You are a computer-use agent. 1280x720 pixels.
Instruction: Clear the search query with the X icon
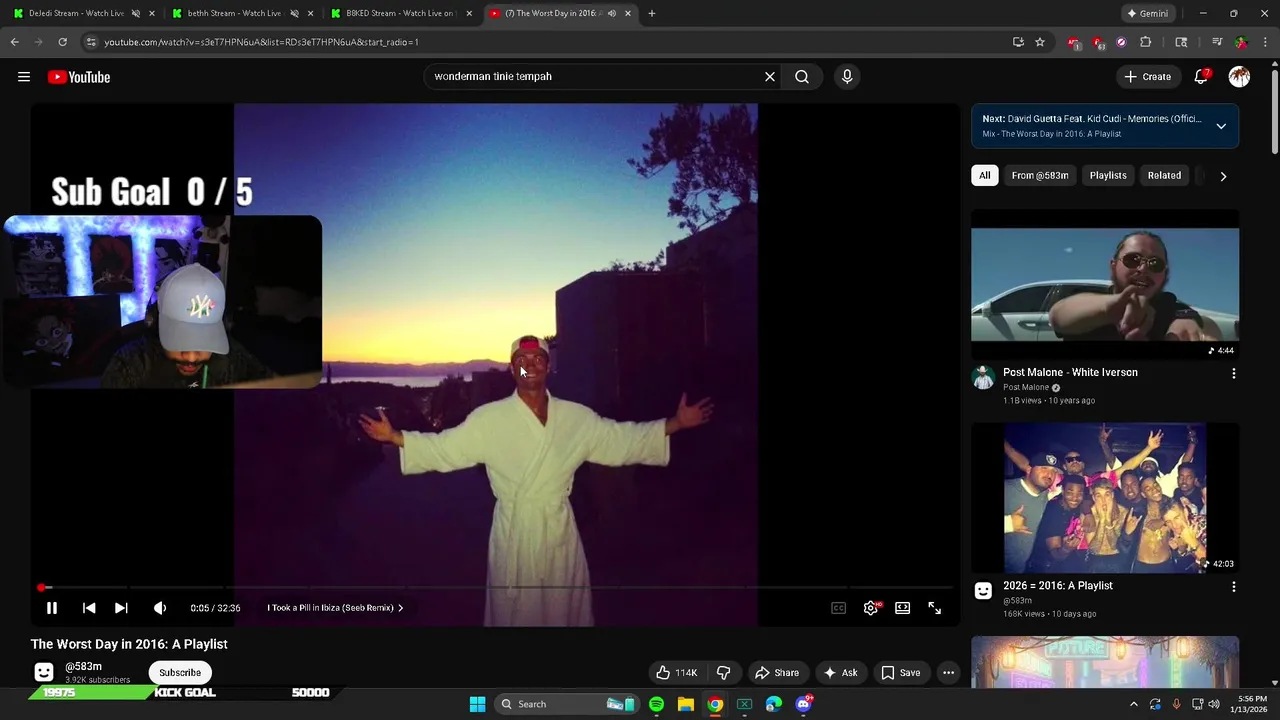[x=770, y=76]
